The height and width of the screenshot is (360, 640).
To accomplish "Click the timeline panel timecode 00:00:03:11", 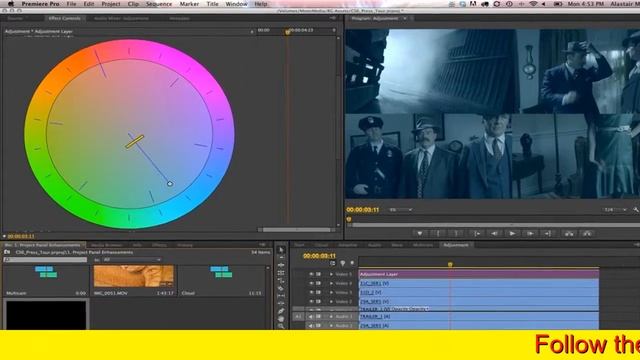I will [x=319, y=256].
